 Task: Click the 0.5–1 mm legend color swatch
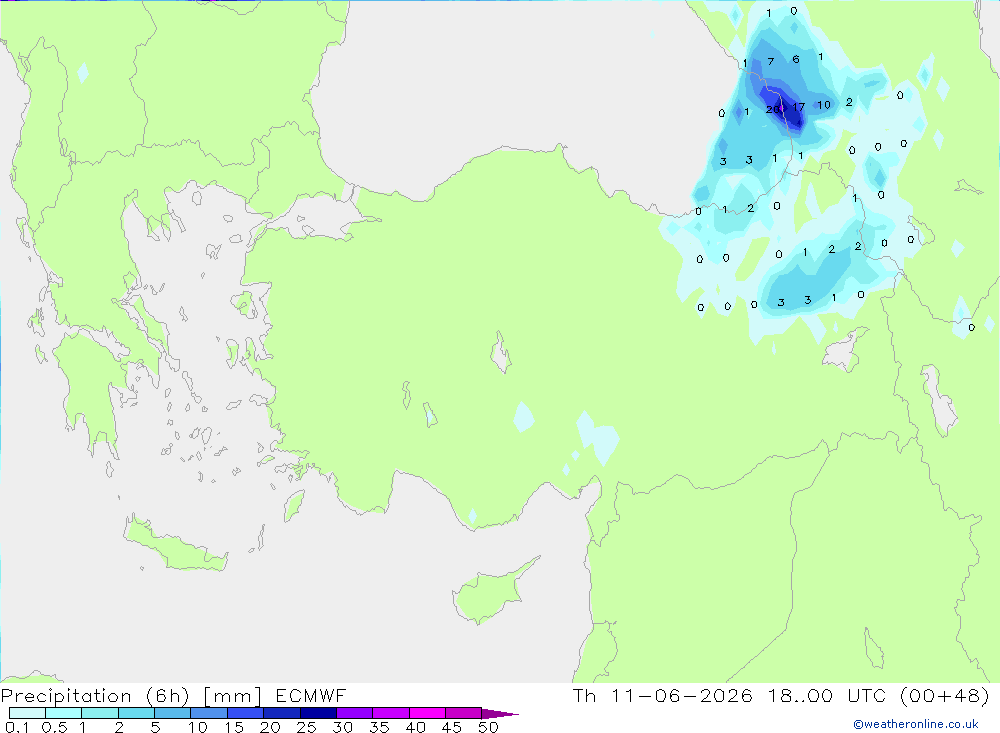(x=64, y=713)
